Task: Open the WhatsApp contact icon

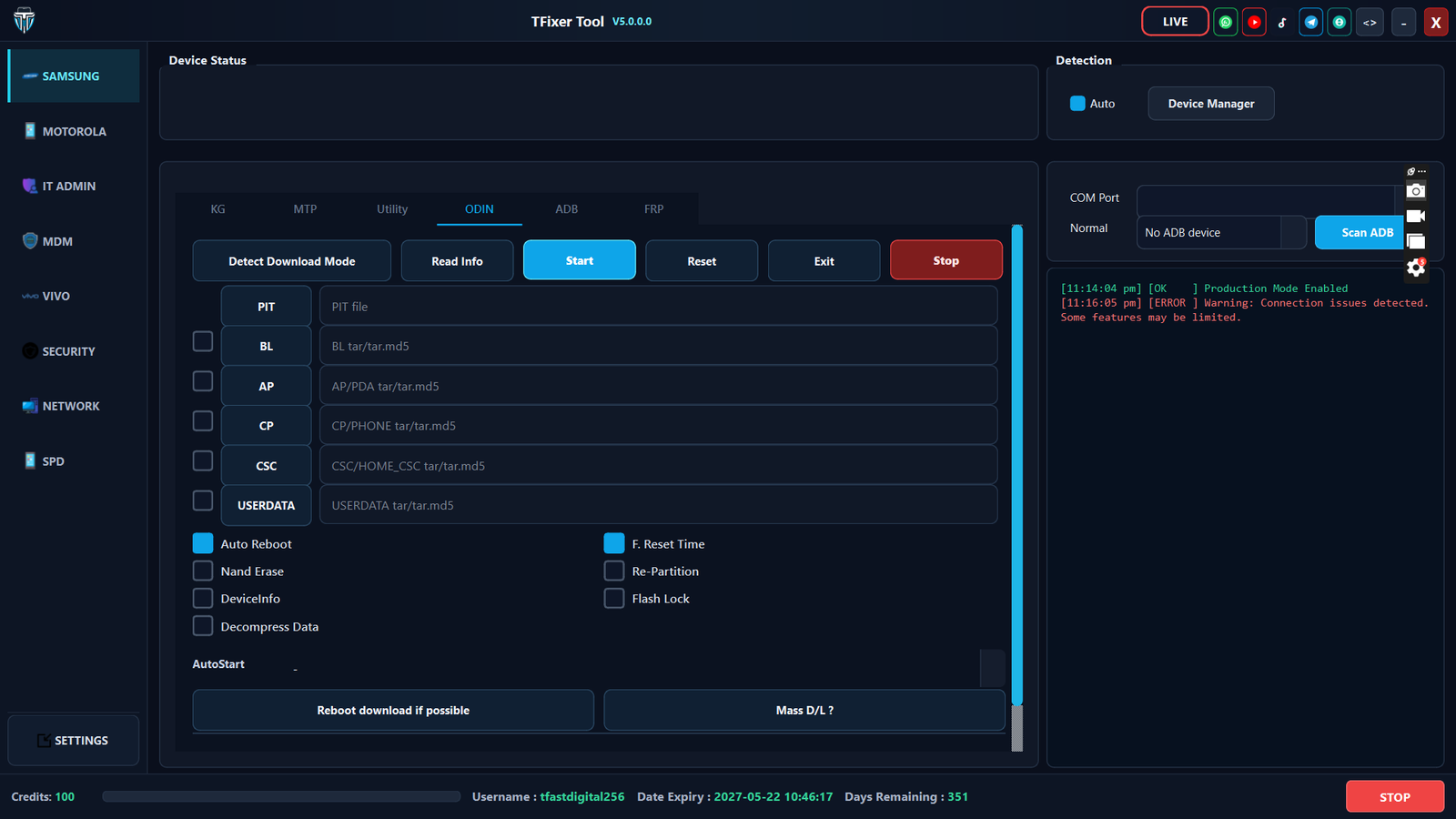Action: point(1226,22)
